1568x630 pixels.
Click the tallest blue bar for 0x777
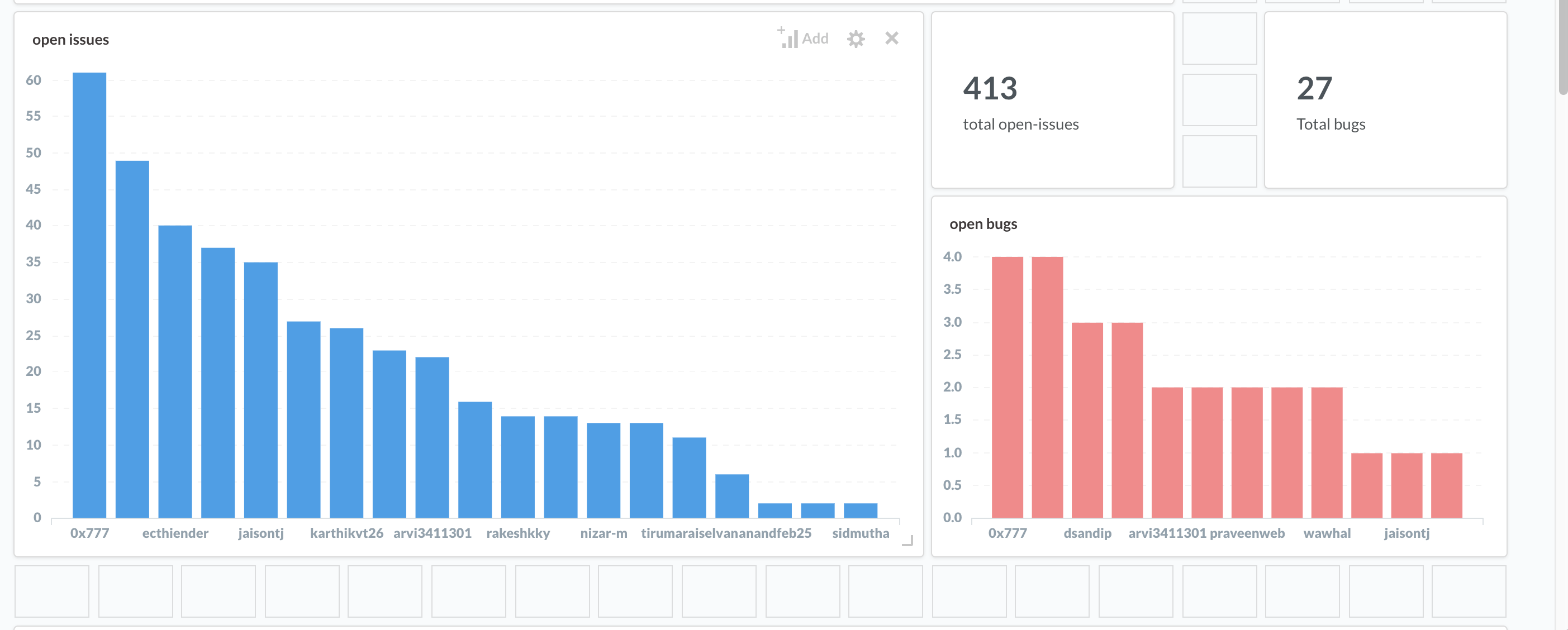tap(89, 294)
